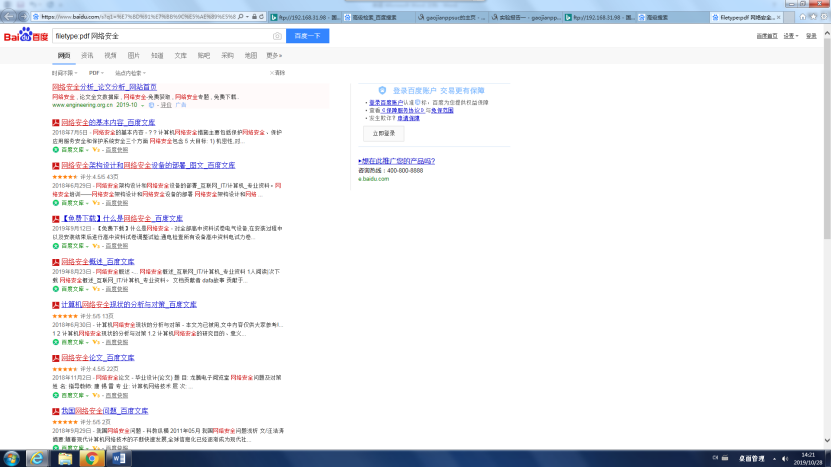Click PDF icon beside 网络安全概述 result
Viewport: 831px width, 468px height.
(x=55, y=262)
